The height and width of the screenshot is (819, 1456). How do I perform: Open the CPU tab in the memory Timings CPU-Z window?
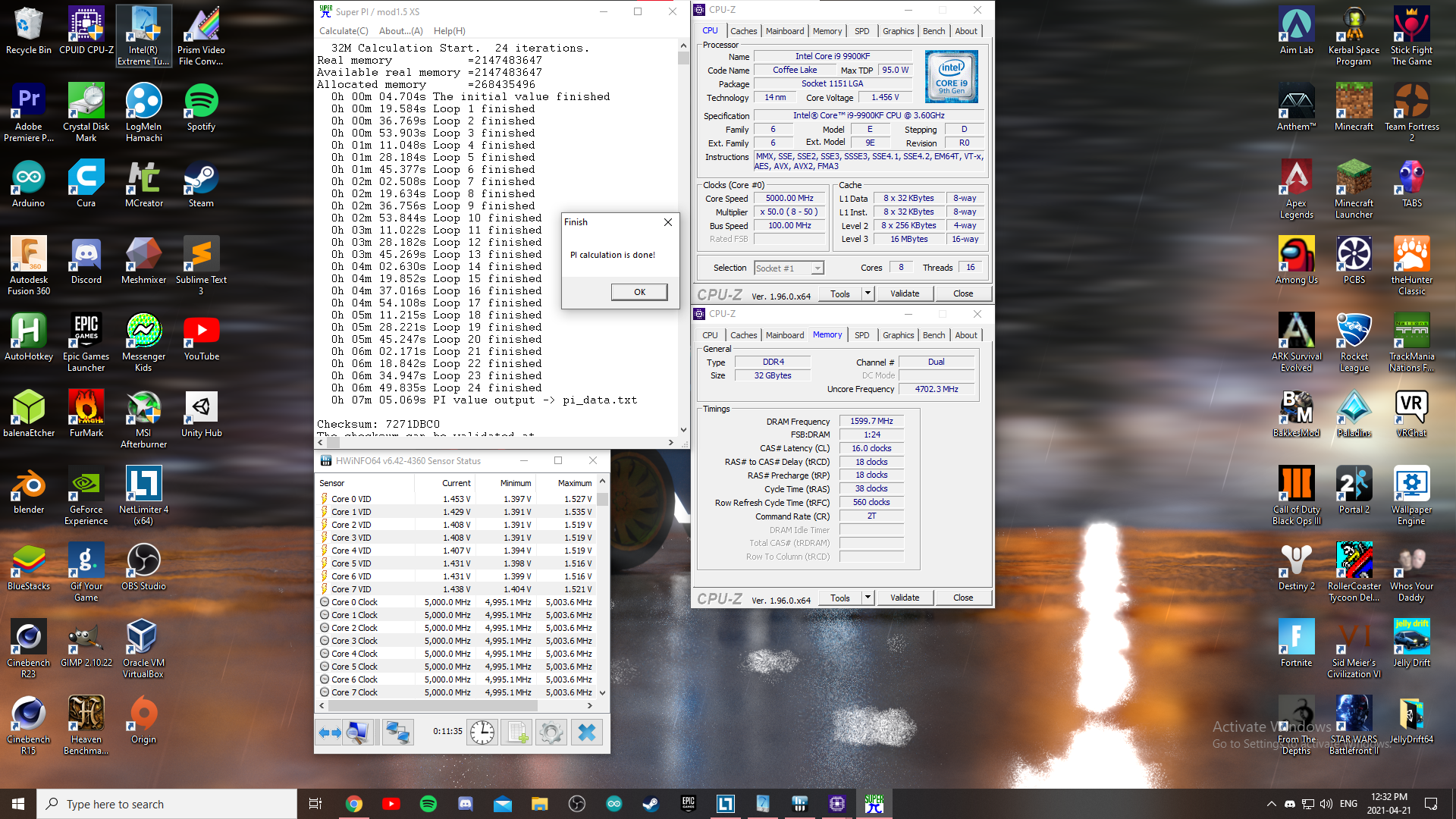click(710, 335)
